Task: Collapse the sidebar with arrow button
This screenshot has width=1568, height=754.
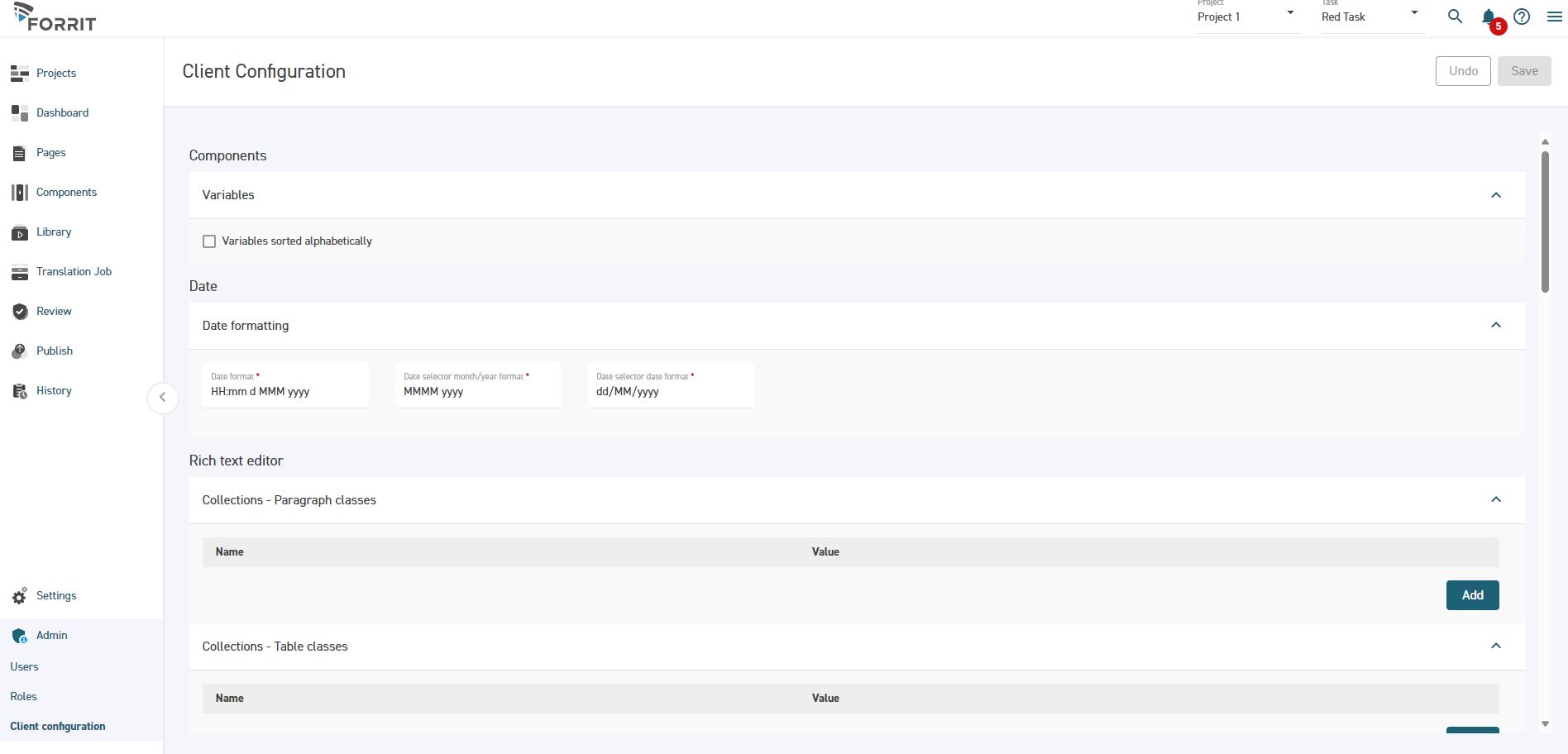Action: coord(163,398)
